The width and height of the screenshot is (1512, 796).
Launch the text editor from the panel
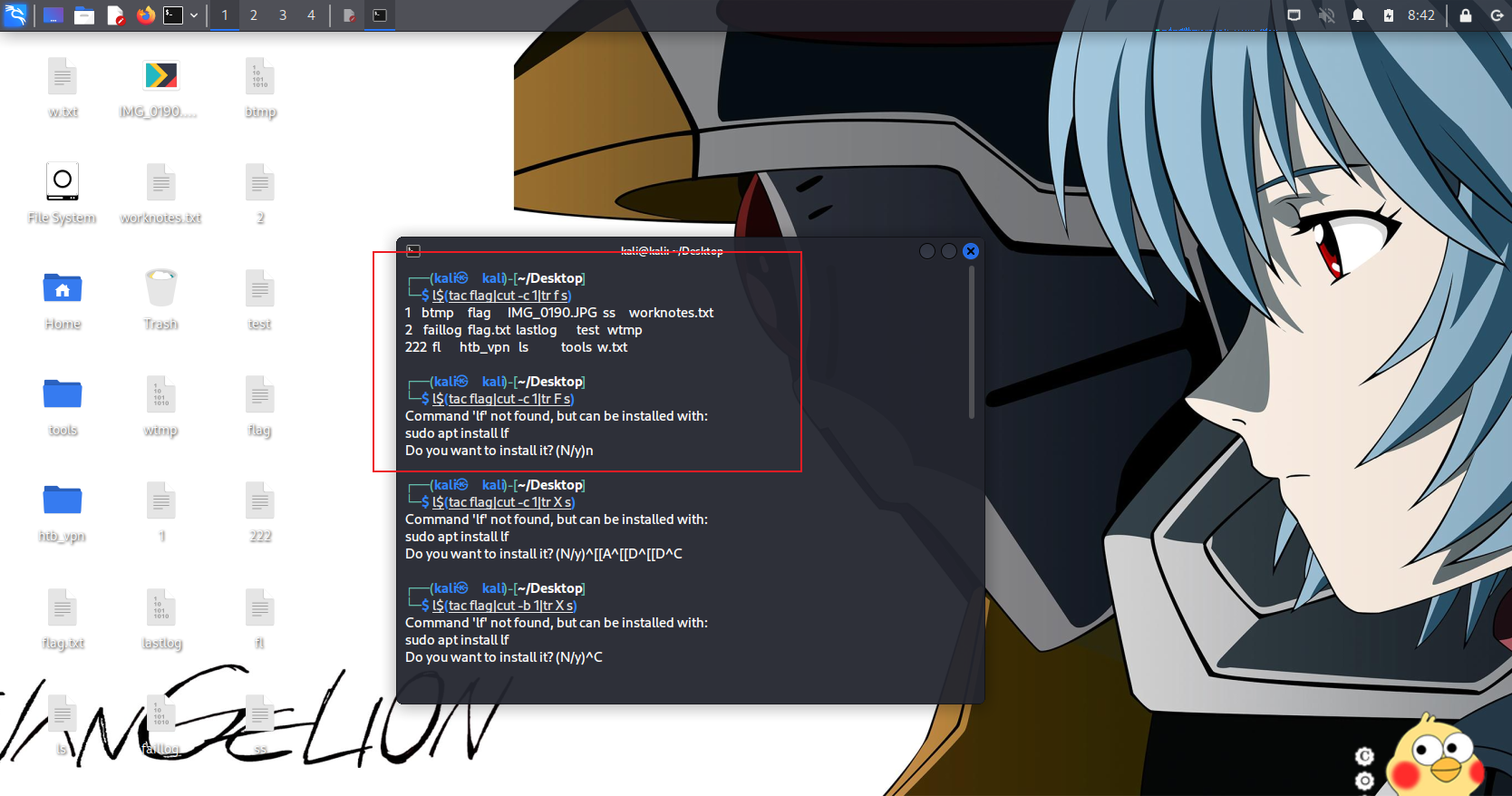click(115, 15)
